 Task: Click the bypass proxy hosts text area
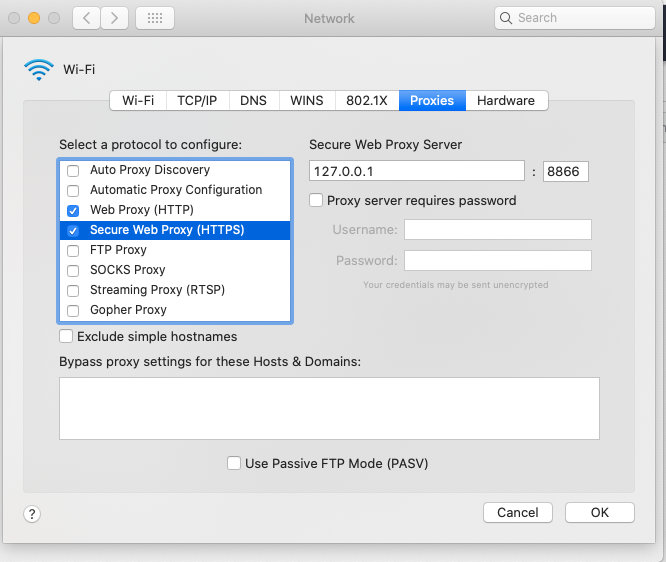(329, 408)
